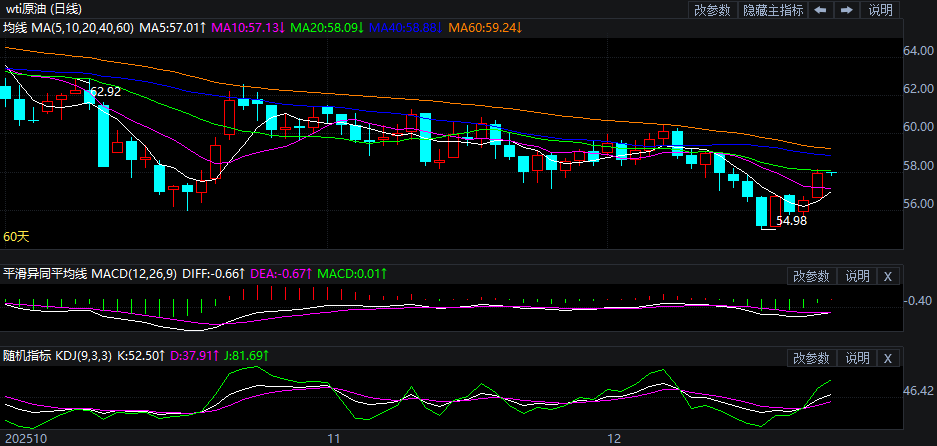Viewport: 937px width, 446px height.
Task: Click 说明 in the main chart header
Action: click(880, 10)
